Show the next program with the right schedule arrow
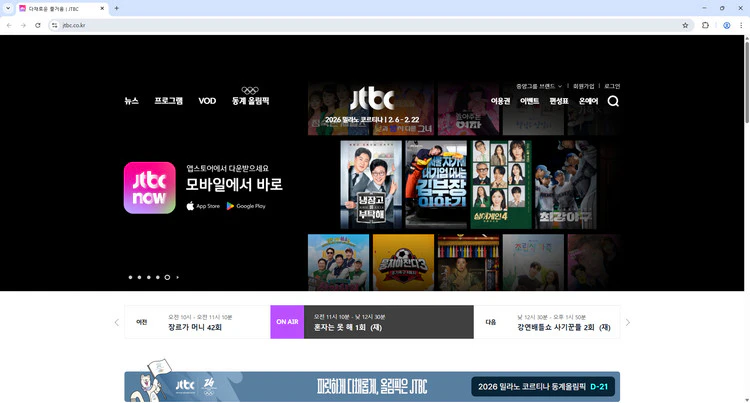The height and width of the screenshot is (403, 750). click(x=628, y=322)
